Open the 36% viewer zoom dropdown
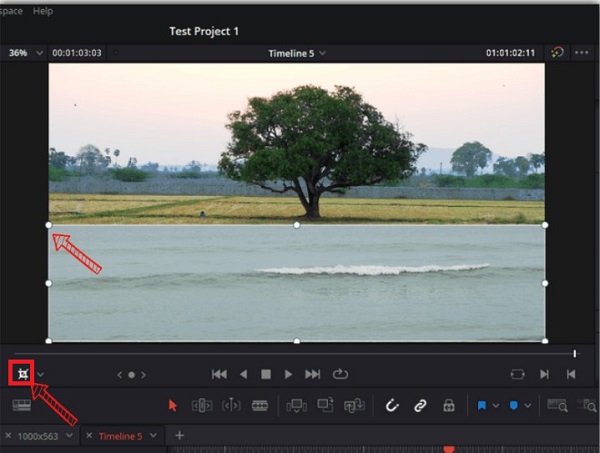Viewport: 600px width, 453px height. 39,53
